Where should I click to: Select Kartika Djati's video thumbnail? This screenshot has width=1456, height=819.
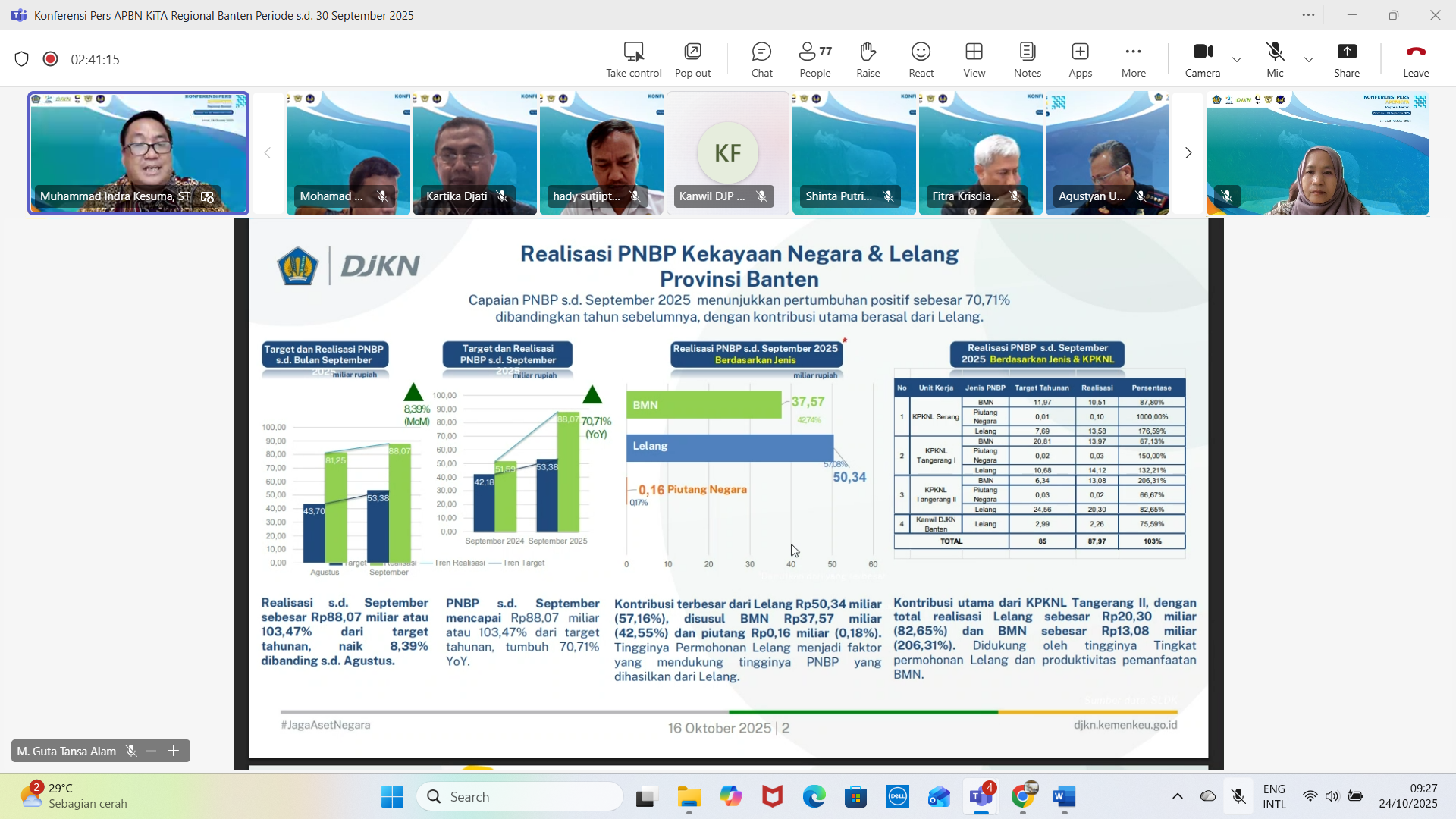(475, 153)
